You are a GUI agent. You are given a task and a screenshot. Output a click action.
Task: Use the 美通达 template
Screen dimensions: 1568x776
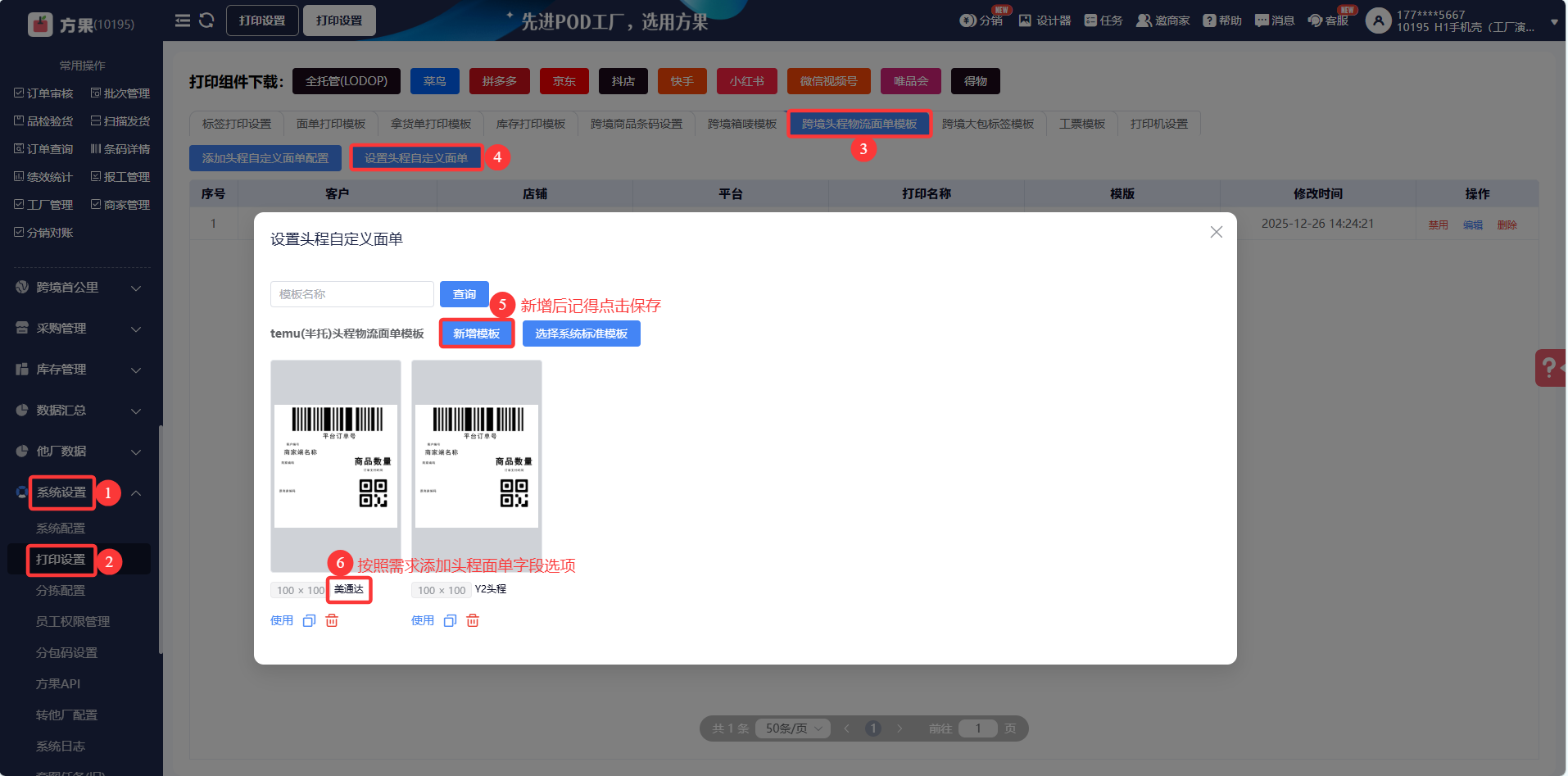pos(282,621)
